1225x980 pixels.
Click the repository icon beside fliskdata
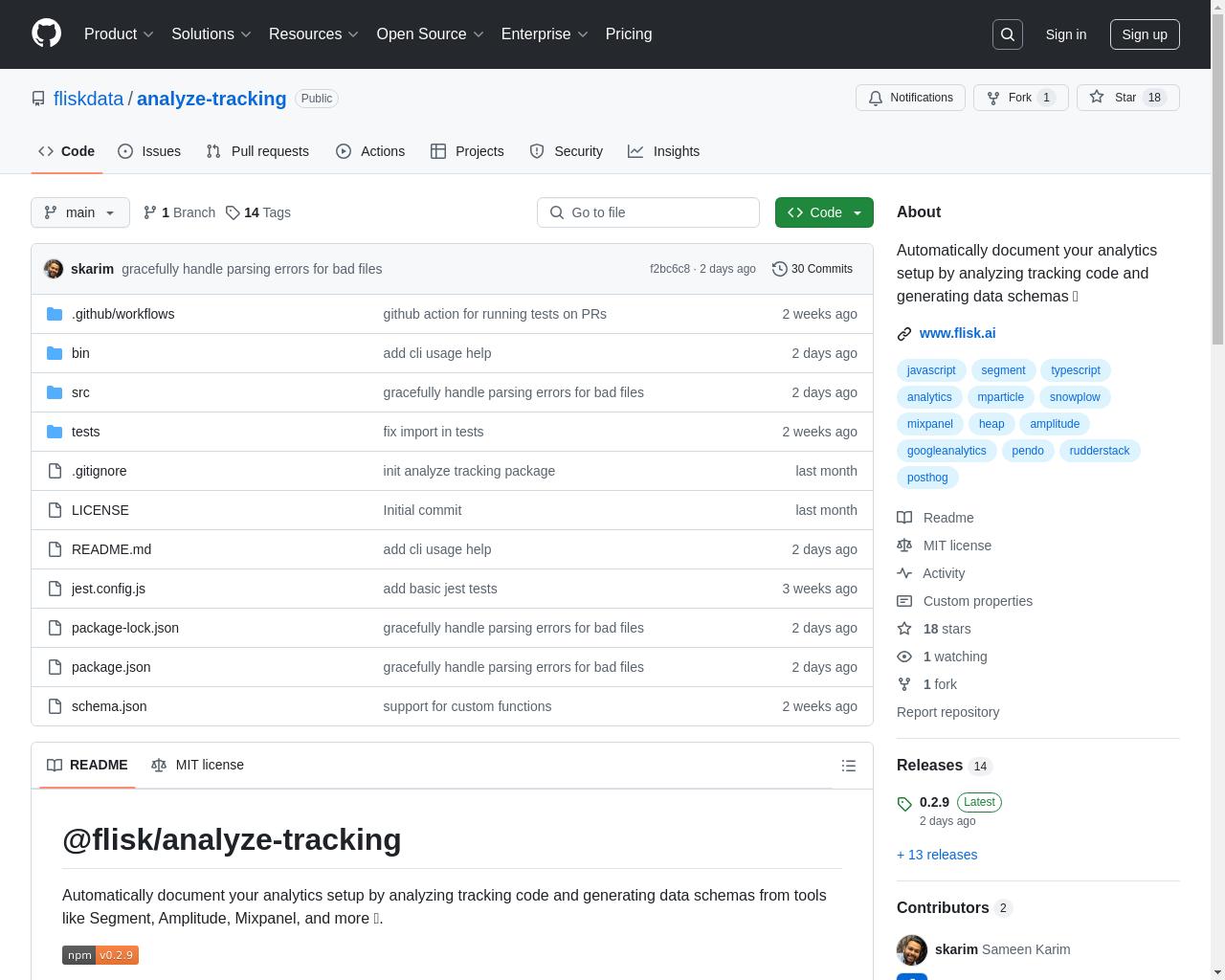click(x=38, y=99)
